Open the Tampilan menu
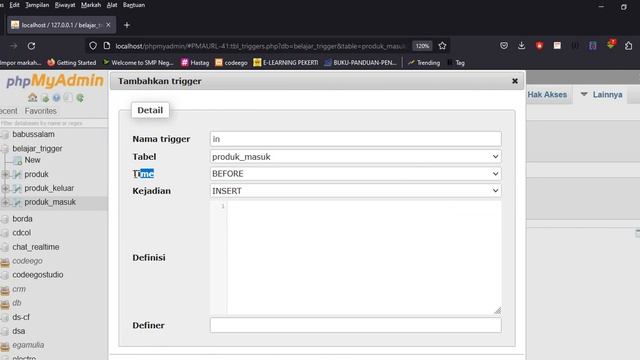 coord(37,5)
